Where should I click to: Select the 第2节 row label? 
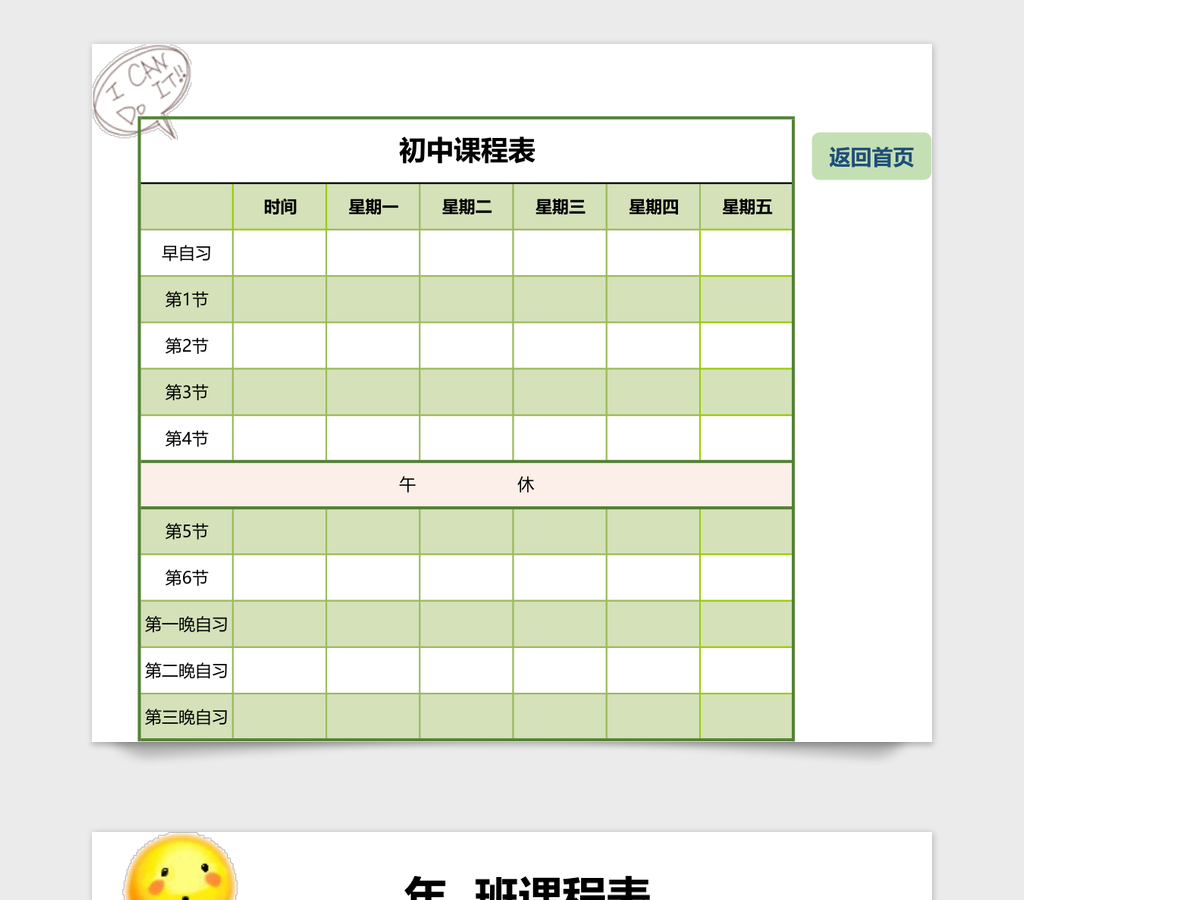pyautogui.click(x=187, y=346)
